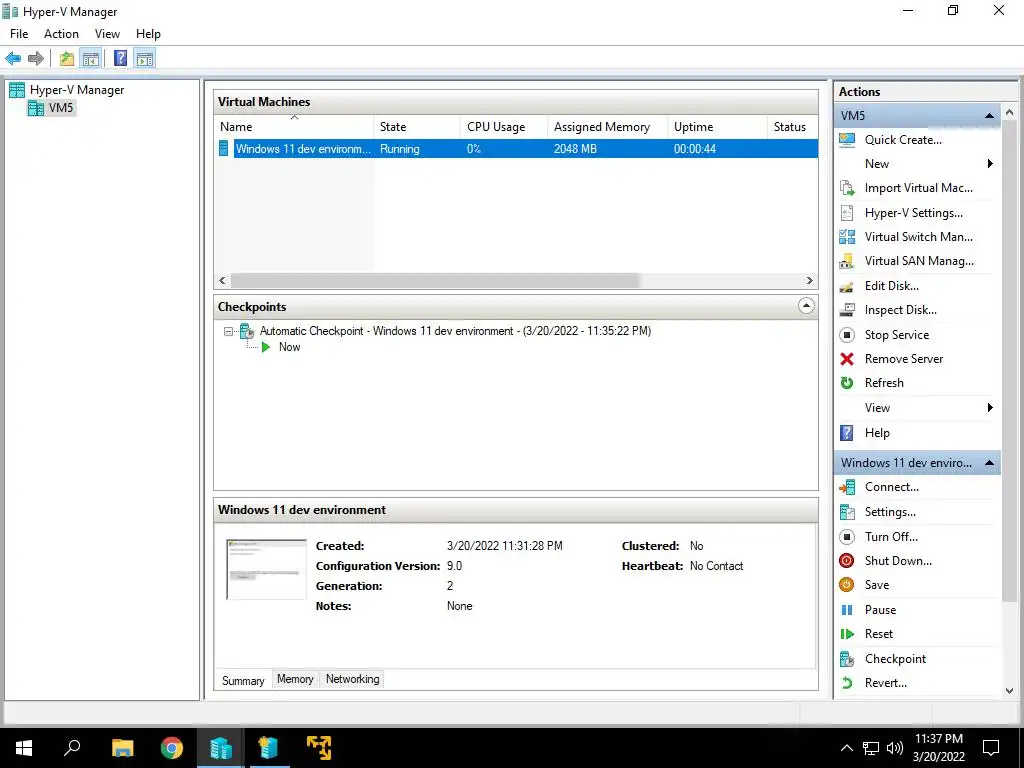
Task: Click Inspect Disk action
Action: click(x=900, y=310)
